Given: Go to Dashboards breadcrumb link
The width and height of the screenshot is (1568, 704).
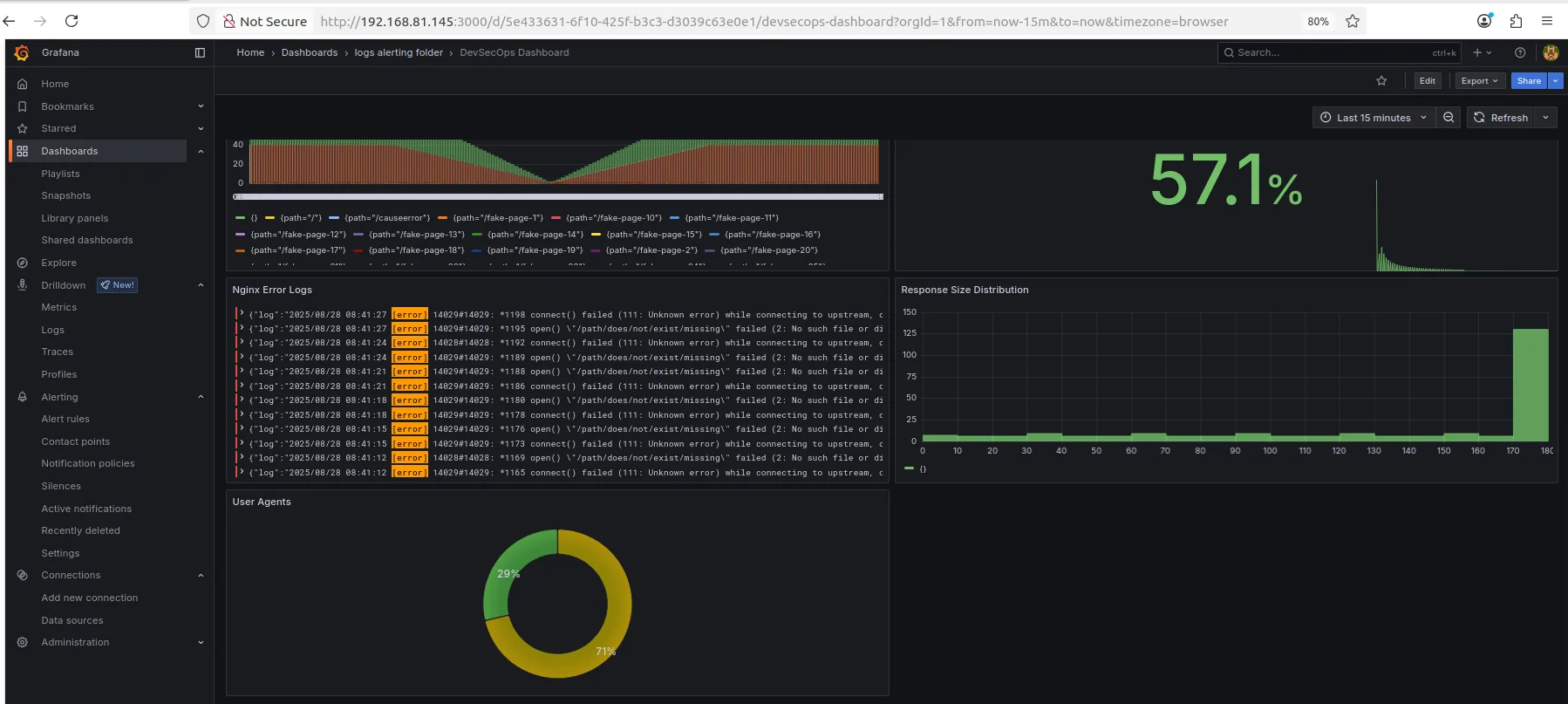Looking at the screenshot, I should coord(310,52).
